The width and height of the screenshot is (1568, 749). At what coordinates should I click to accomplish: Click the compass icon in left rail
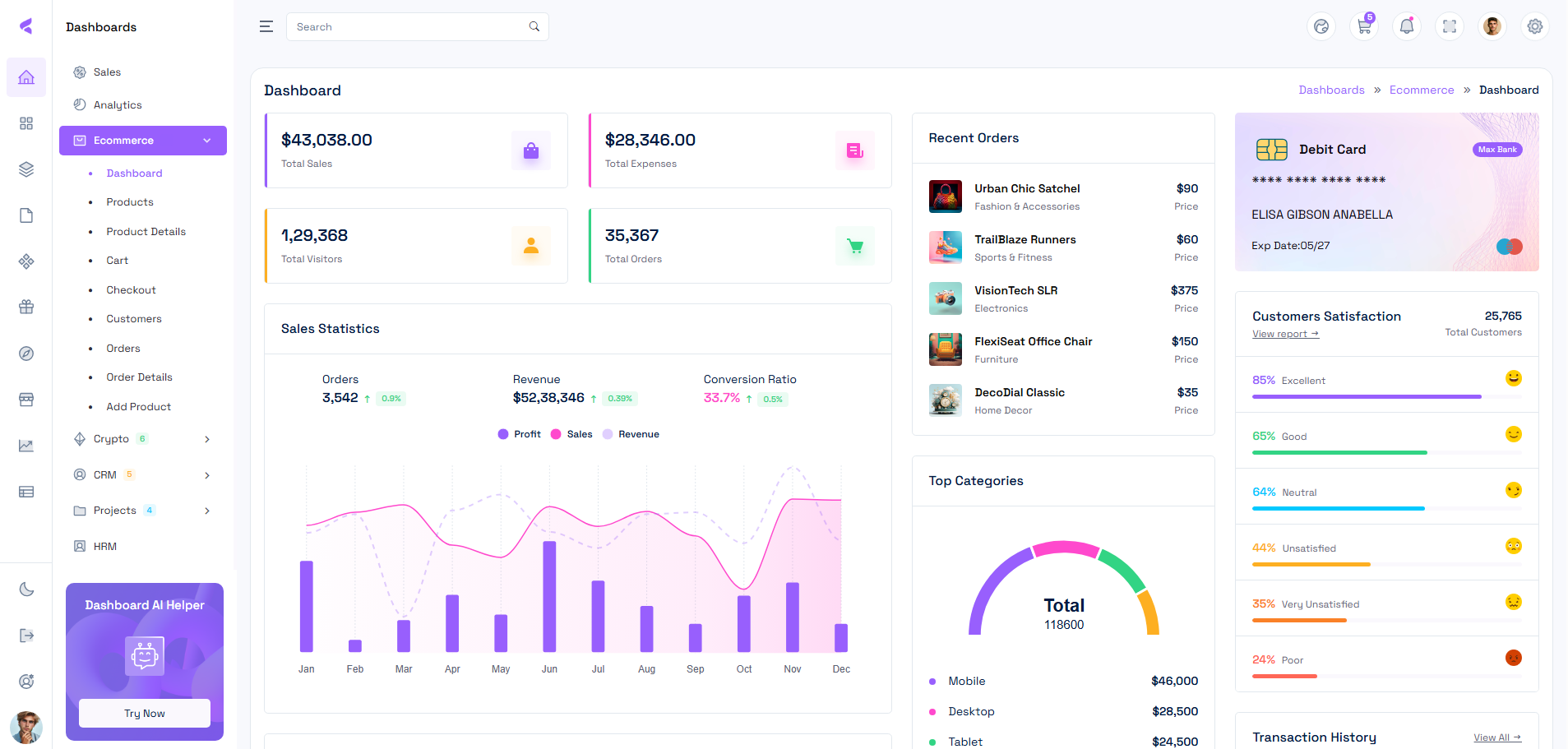point(26,354)
